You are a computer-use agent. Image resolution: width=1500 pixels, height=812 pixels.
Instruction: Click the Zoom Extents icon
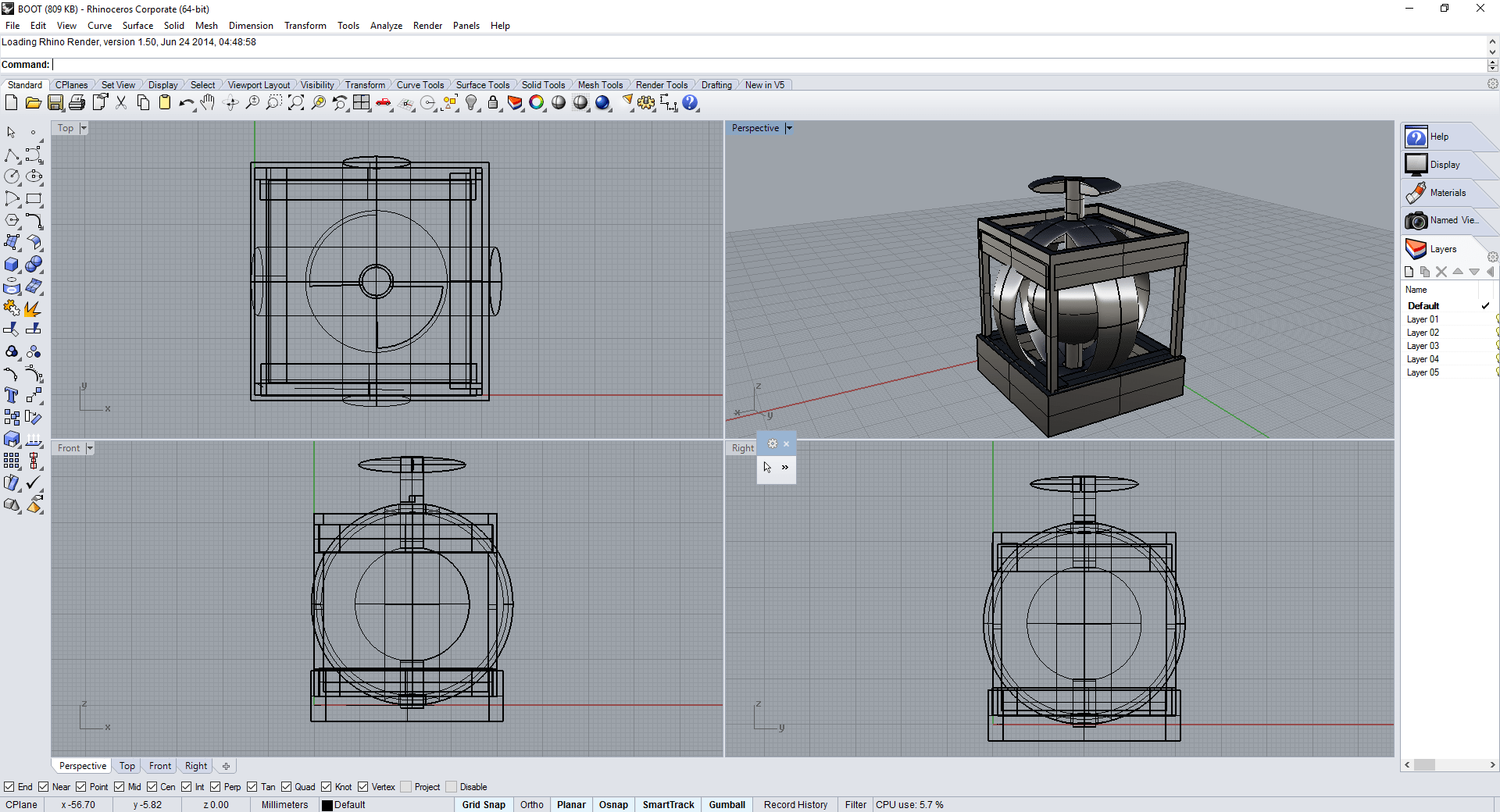pos(296,102)
